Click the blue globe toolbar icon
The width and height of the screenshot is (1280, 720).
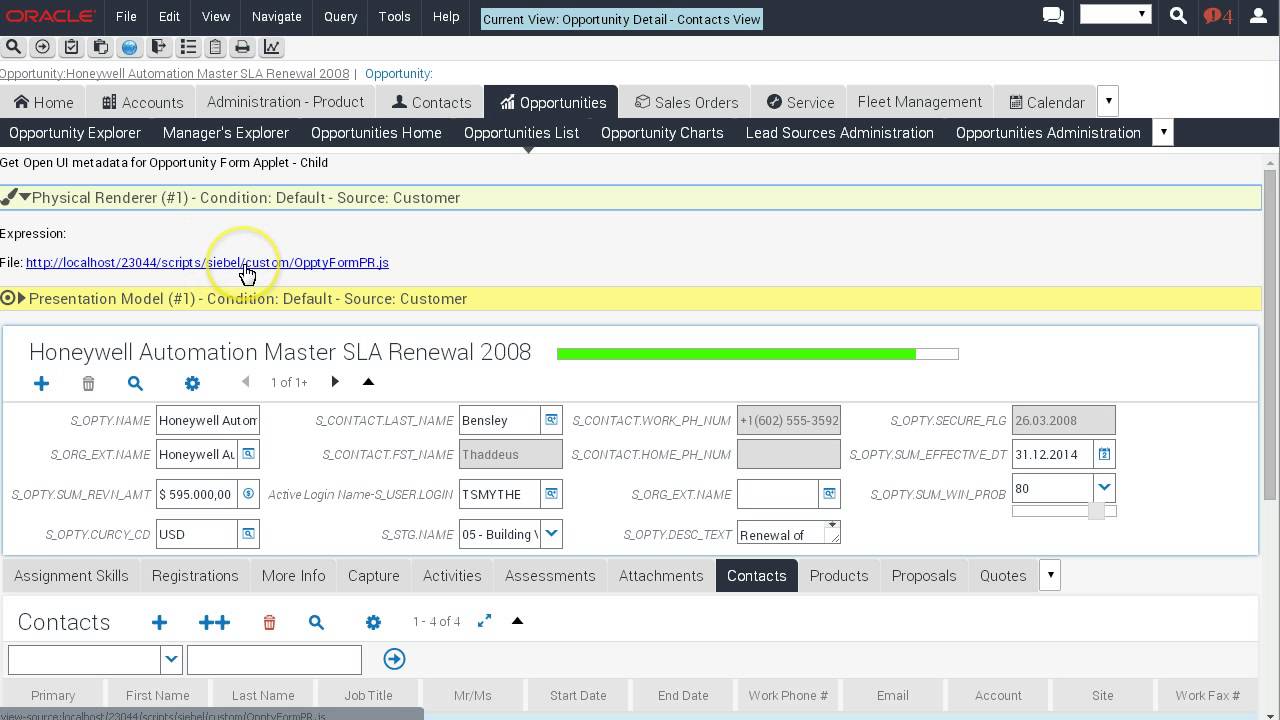129,47
